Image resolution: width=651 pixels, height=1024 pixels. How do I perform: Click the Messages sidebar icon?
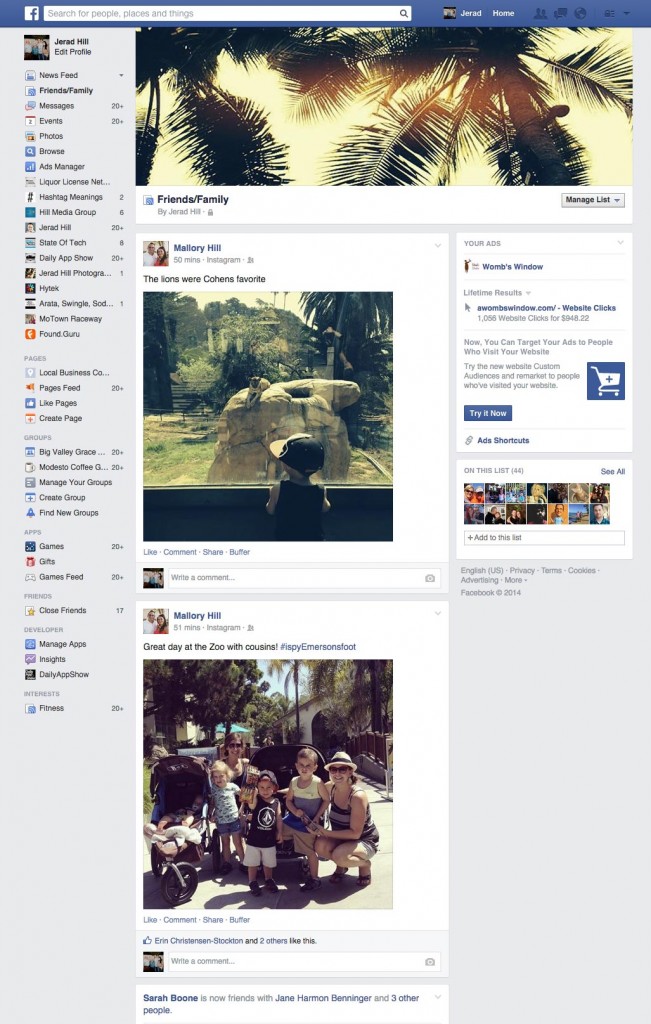point(30,106)
